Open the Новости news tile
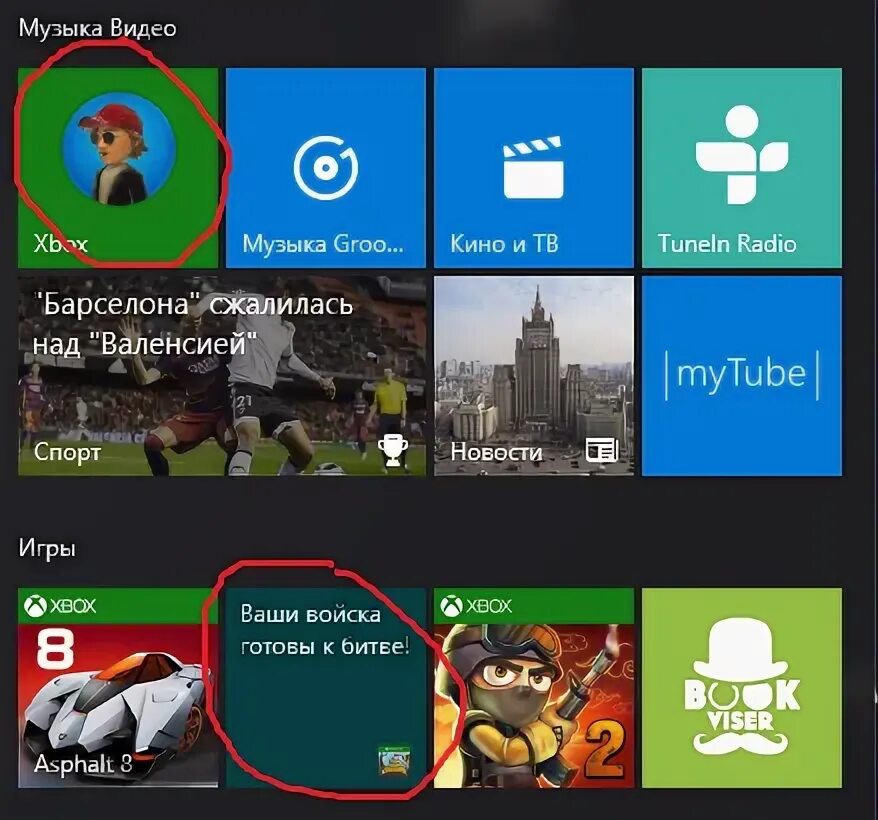Screen dimensions: 878x820 [x=534, y=376]
